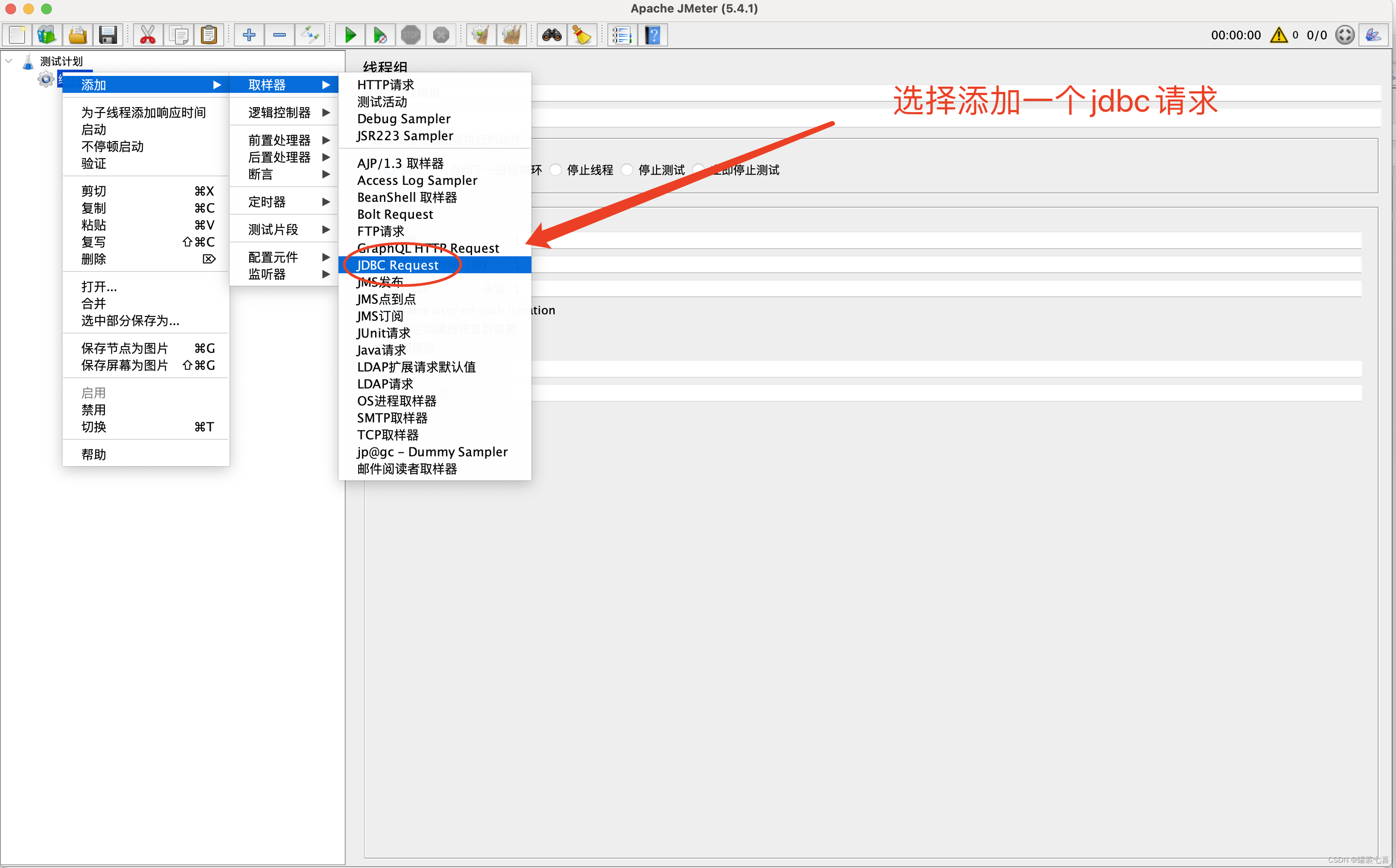Click the Shutdown test icon
The width and height of the screenshot is (1396, 868).
tap(441, 35)
